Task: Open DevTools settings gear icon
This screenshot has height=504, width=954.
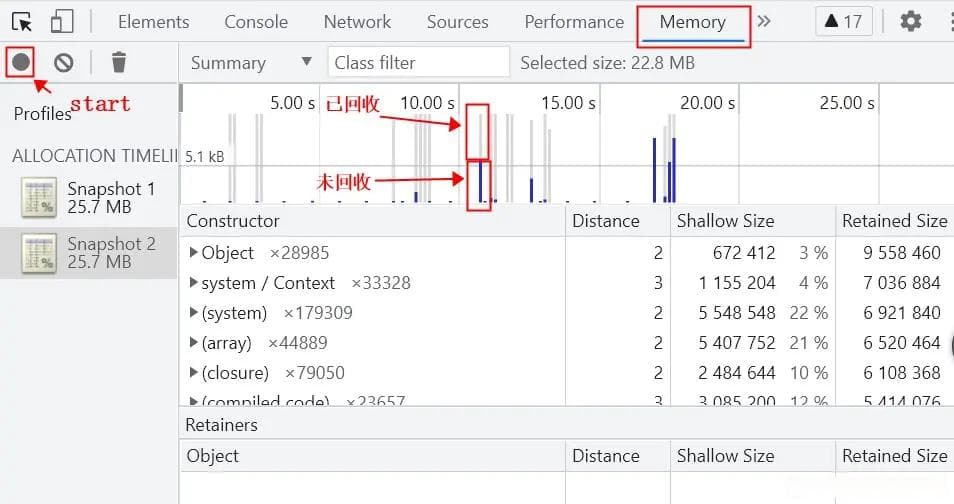Action: 910,21
